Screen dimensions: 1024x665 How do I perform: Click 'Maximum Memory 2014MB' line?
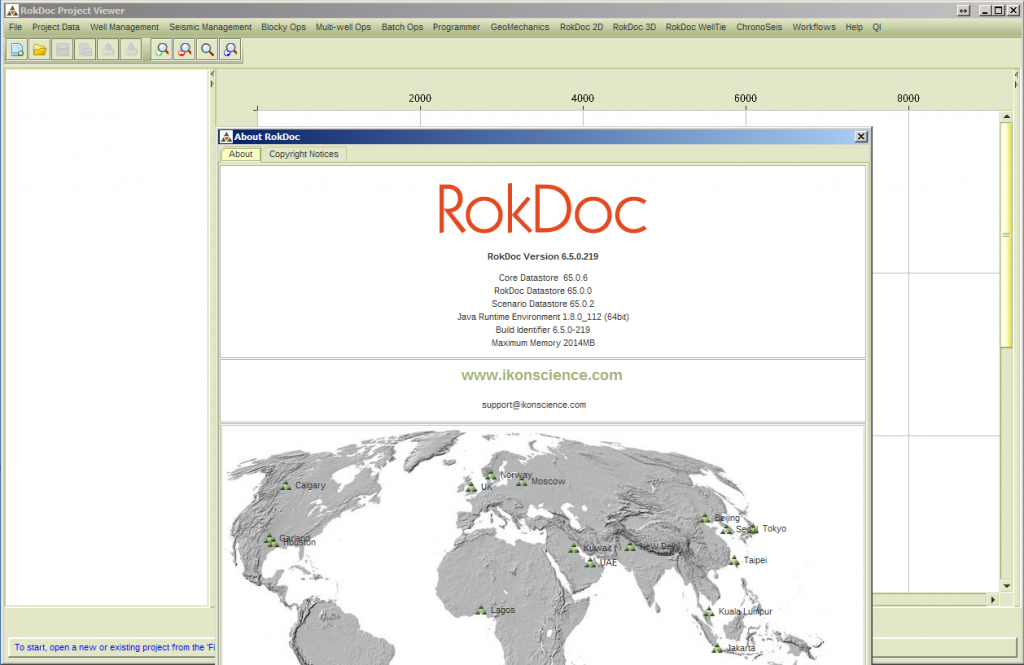[543, 343]
